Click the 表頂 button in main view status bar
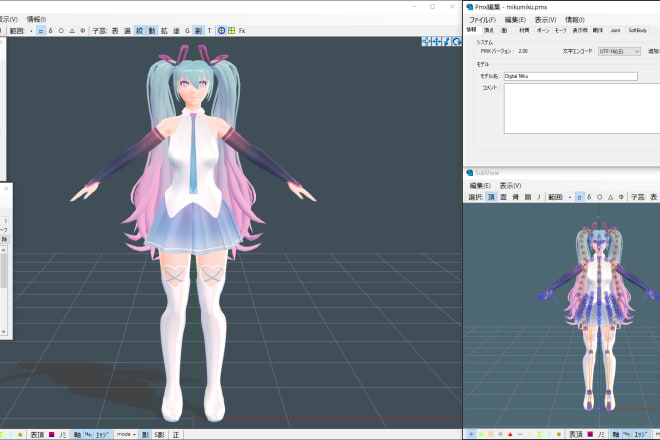The height and width of the screenshot is (440, 660). tap(37, 435)
